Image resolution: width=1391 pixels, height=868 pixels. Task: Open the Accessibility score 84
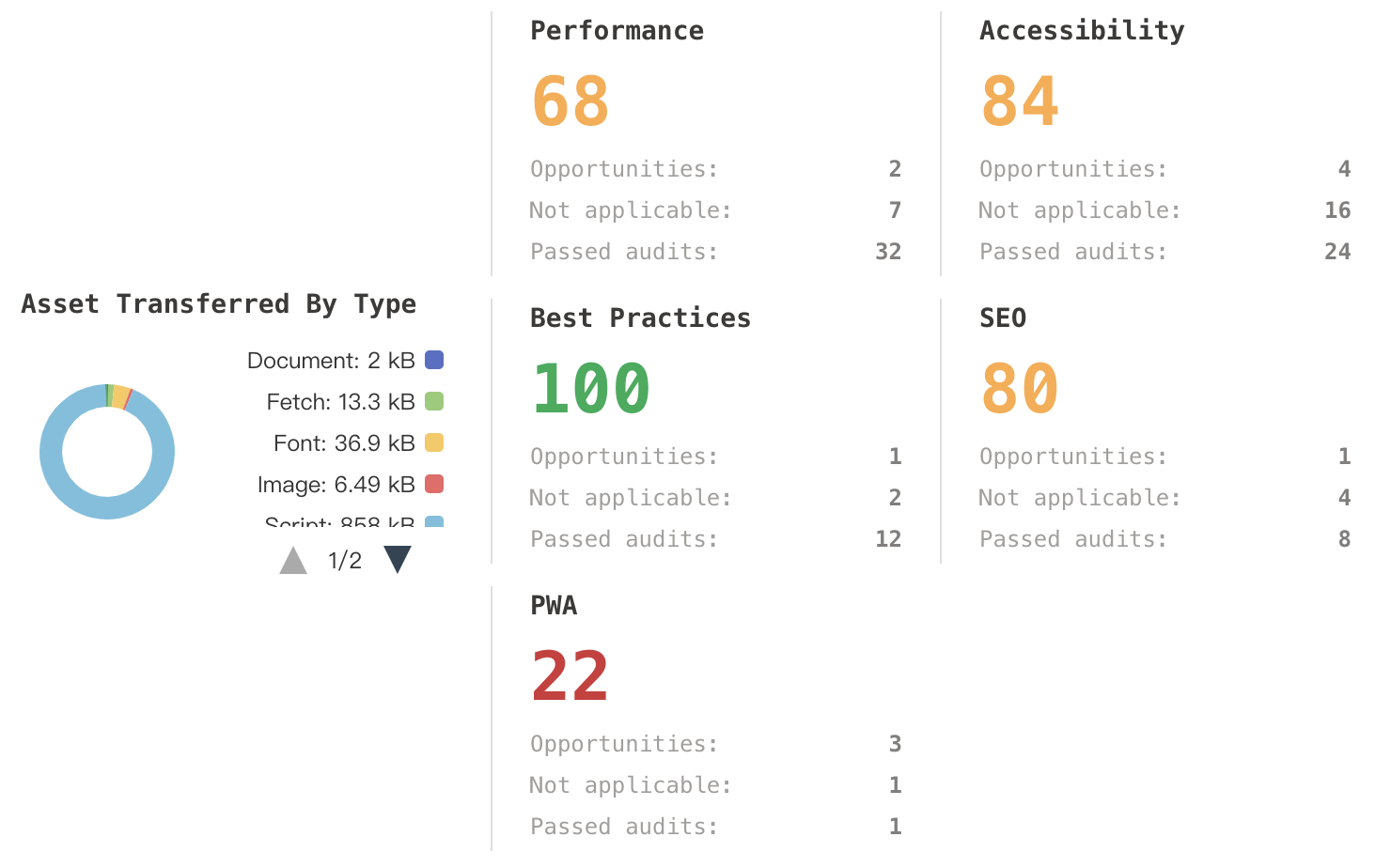pyautogui.click(x=1020, y=101)
